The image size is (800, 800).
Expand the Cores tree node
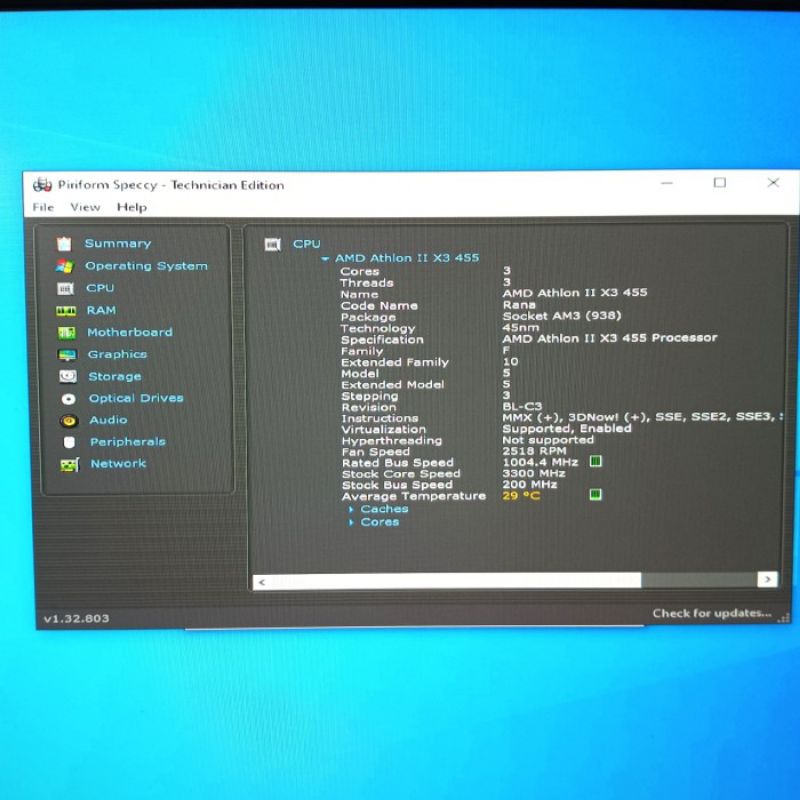[x=352, y=522]
